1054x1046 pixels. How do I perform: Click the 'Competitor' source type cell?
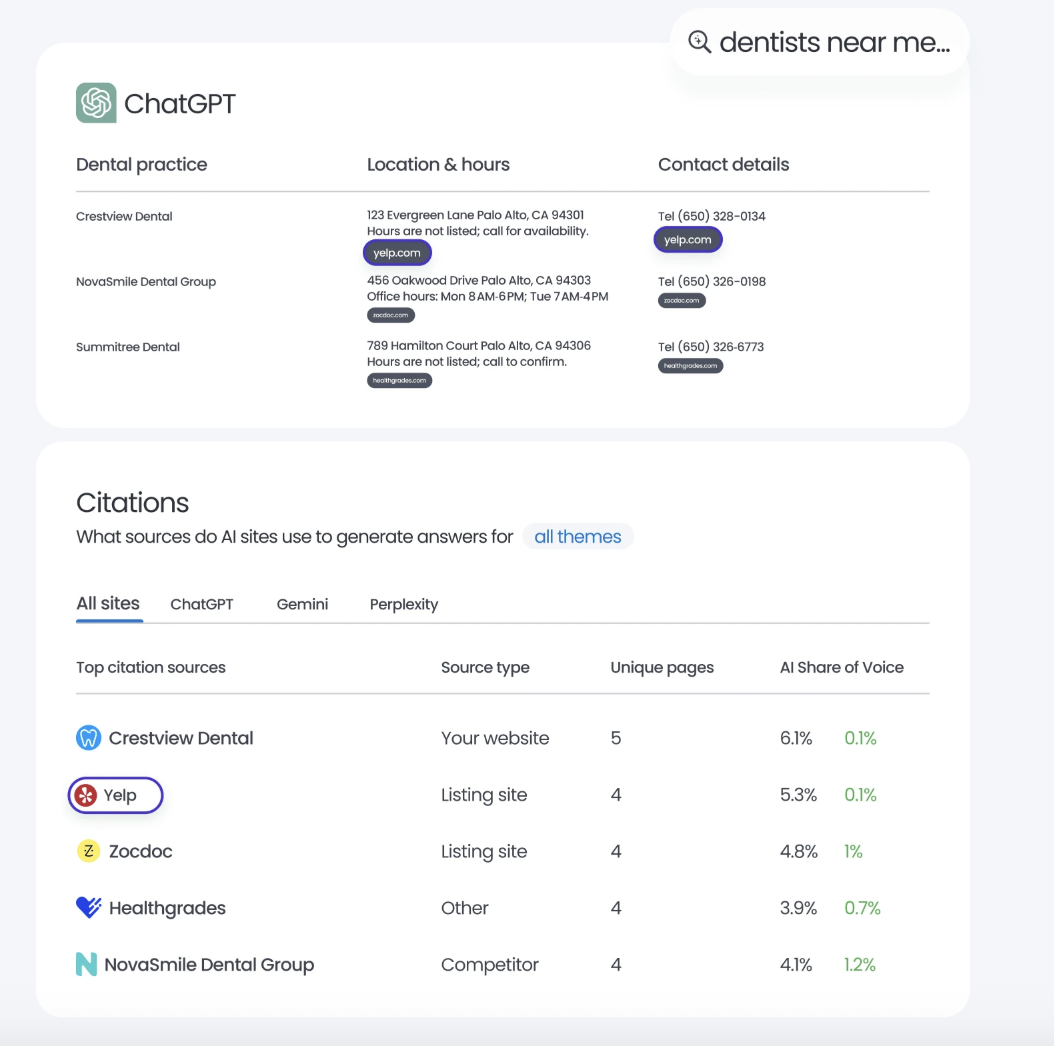point(489,965)
